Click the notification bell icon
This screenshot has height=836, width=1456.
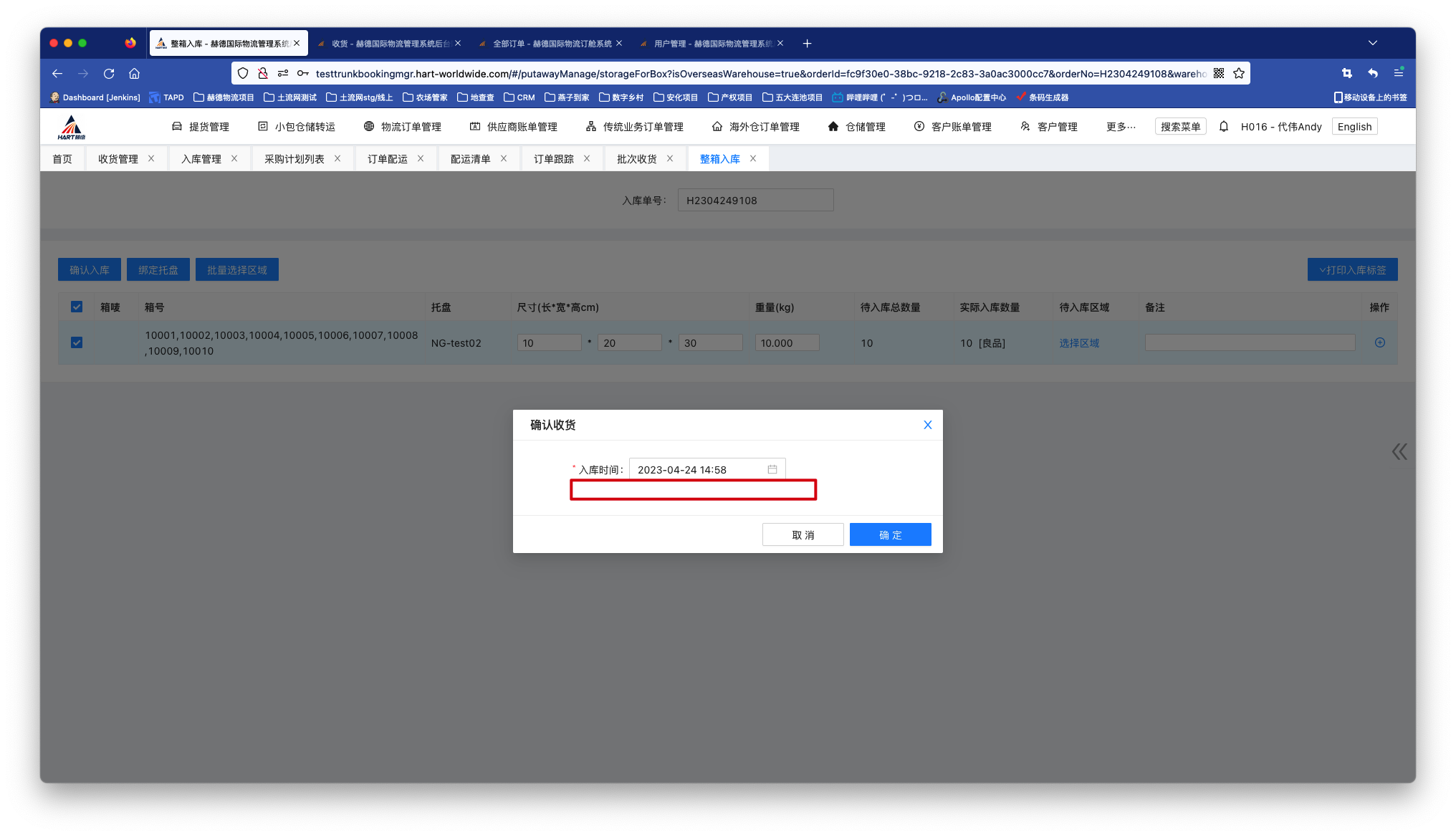[1224, 126]
